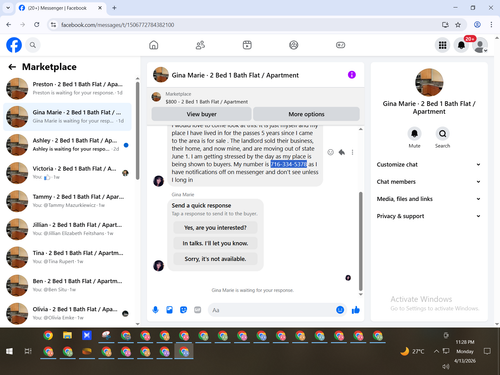The width and height of the screenshot is (500, 375).
Task: Open the Video/Watch icon in the top bar
Action: 247,45
